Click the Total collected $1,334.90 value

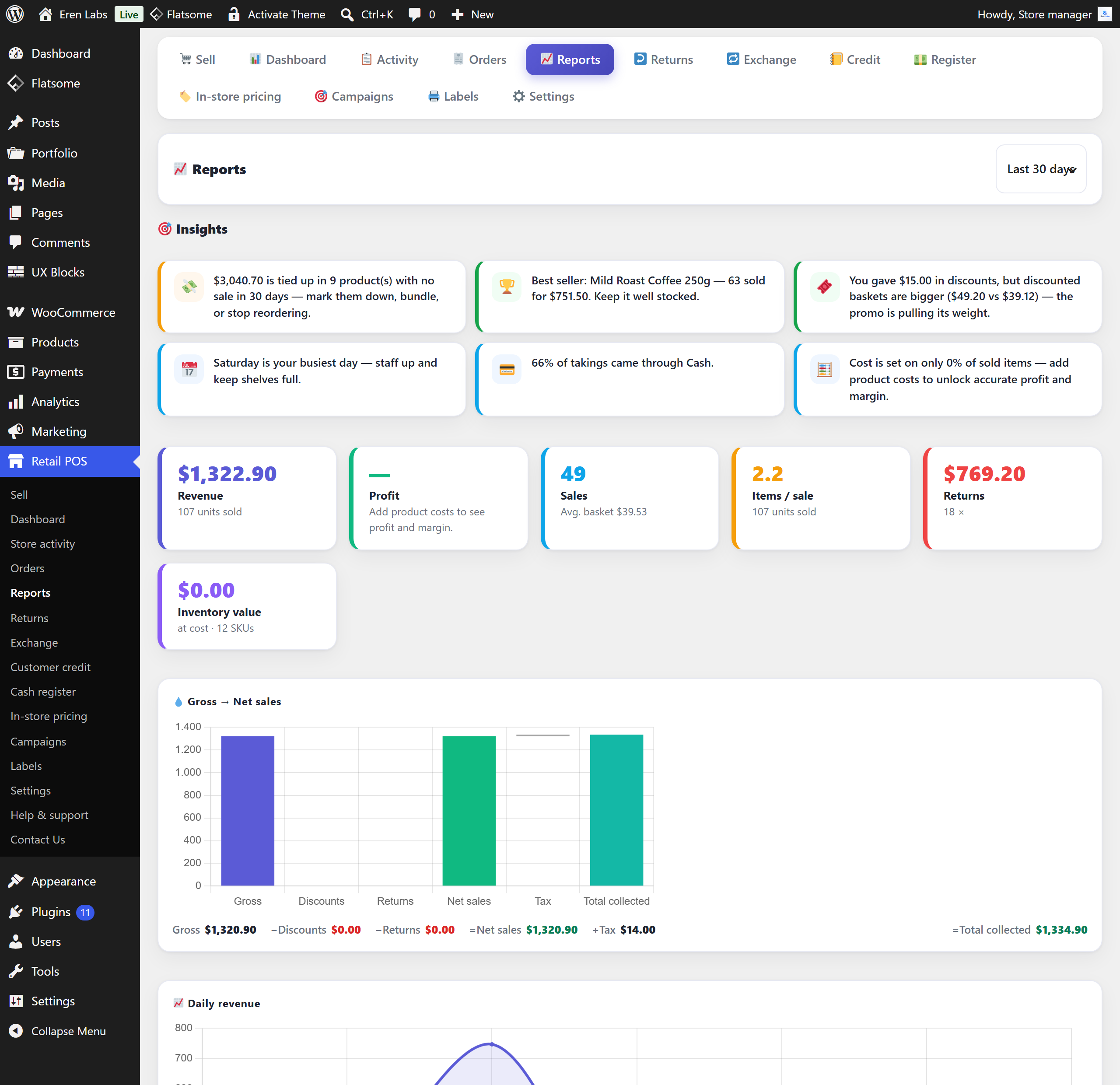tap(1061, 930)
